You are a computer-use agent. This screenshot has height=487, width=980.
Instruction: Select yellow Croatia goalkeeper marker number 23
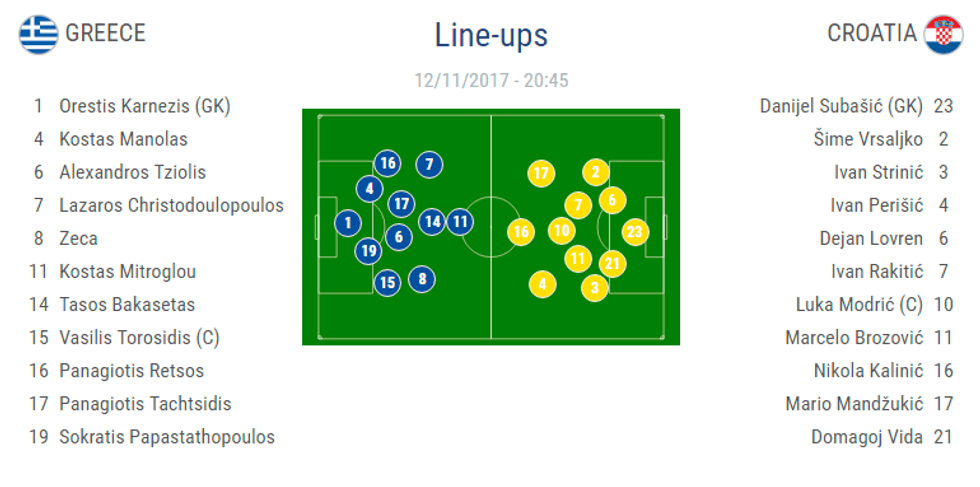point(635,232)
